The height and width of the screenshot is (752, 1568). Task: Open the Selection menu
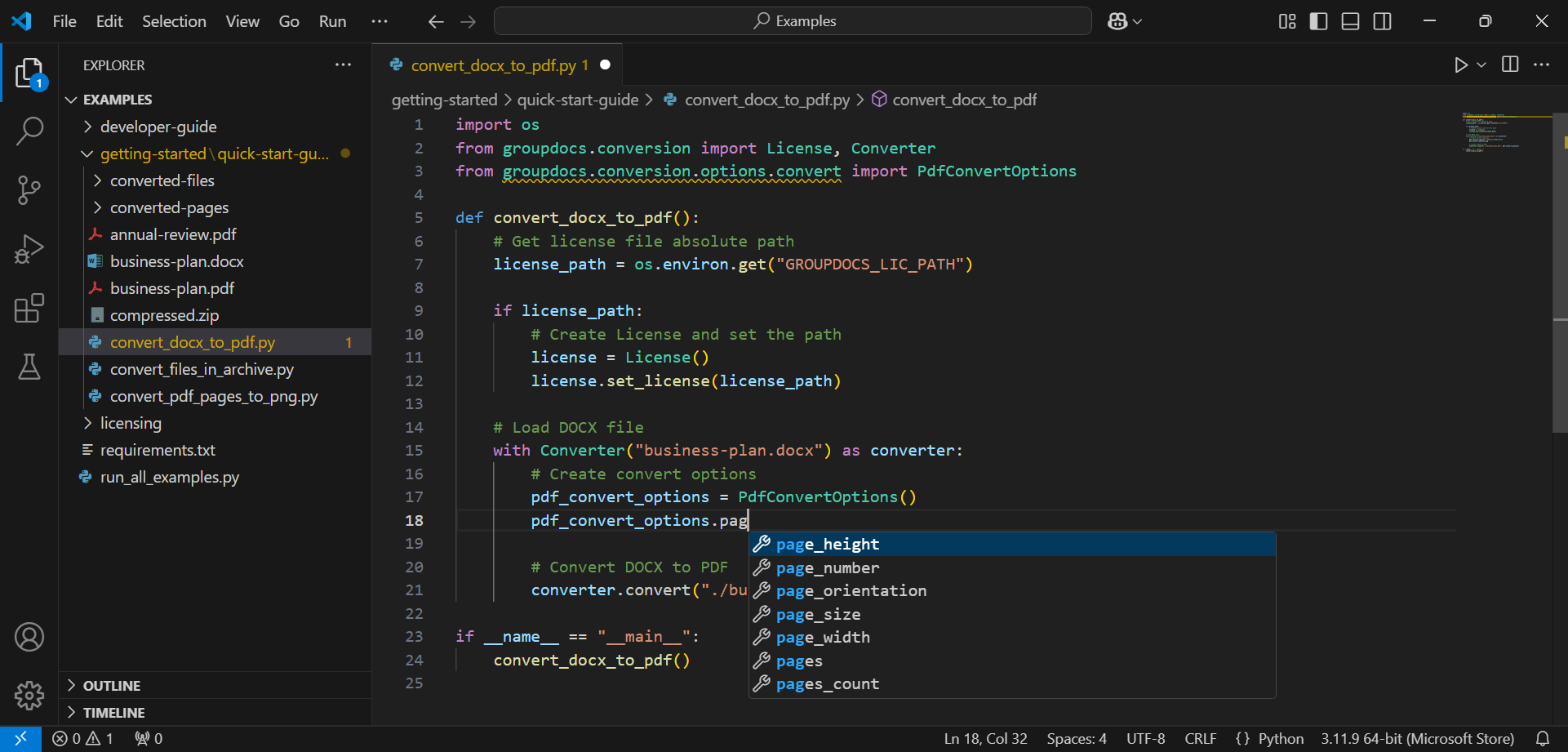click(174, 21)
